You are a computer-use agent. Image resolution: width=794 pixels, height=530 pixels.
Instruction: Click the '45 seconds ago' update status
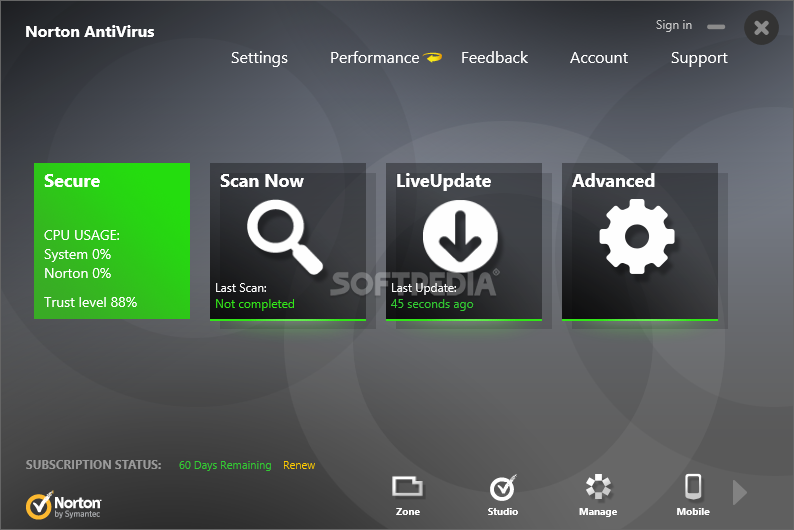point(432,304)
